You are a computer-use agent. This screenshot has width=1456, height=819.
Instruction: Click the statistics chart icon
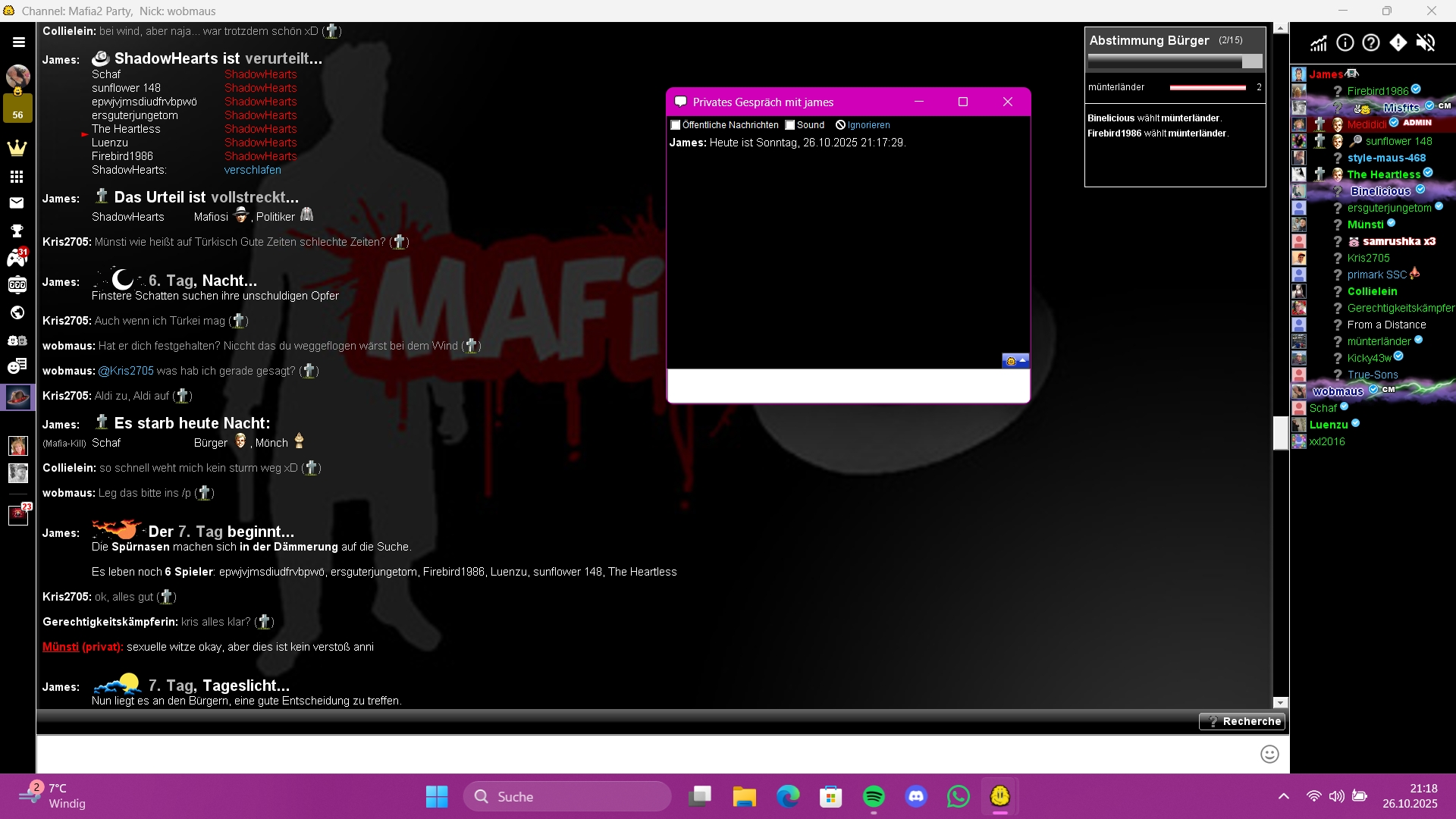[1319, 43]
